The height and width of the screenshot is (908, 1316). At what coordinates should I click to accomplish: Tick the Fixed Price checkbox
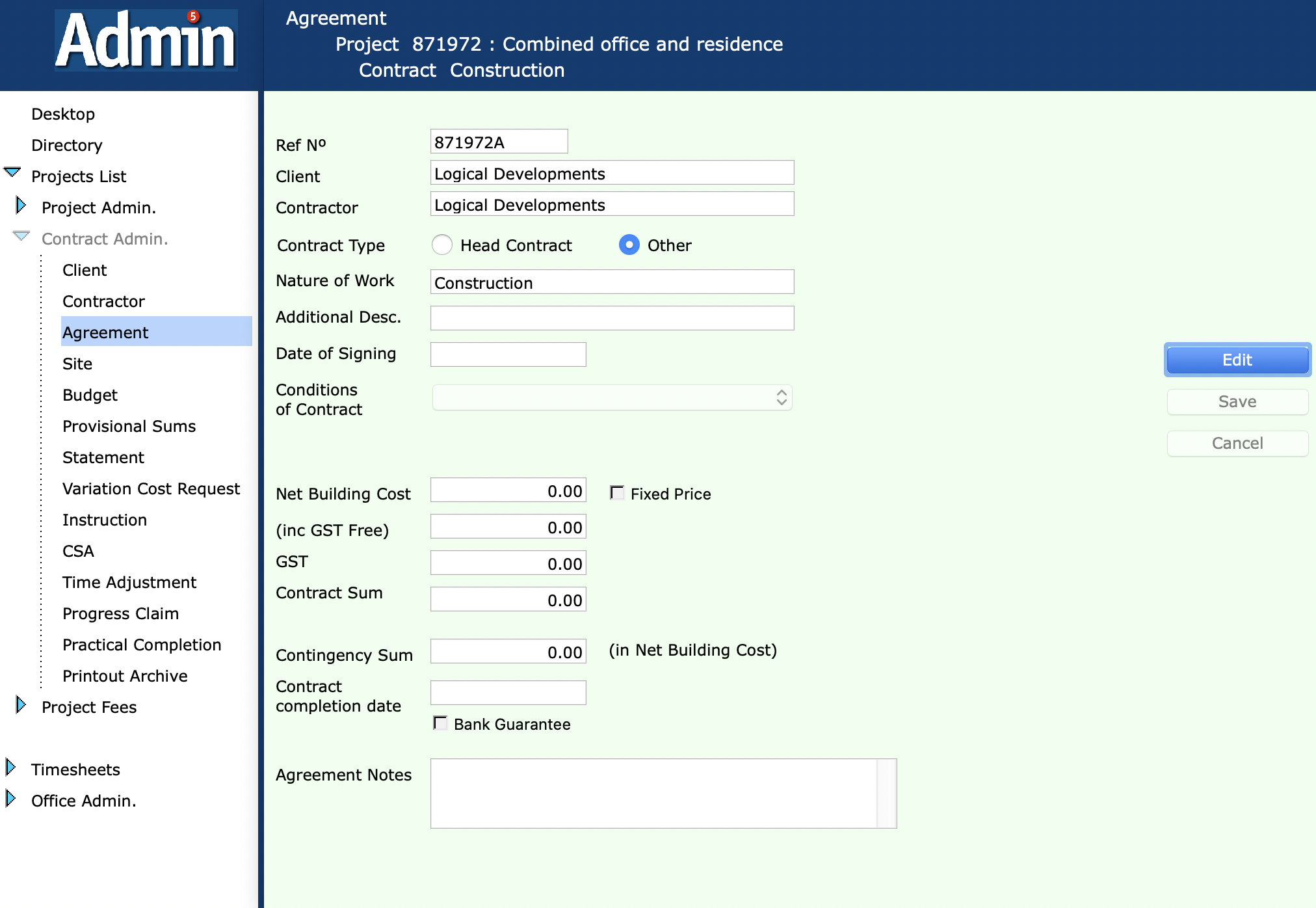pyautogui.click(x=617, y=493)
